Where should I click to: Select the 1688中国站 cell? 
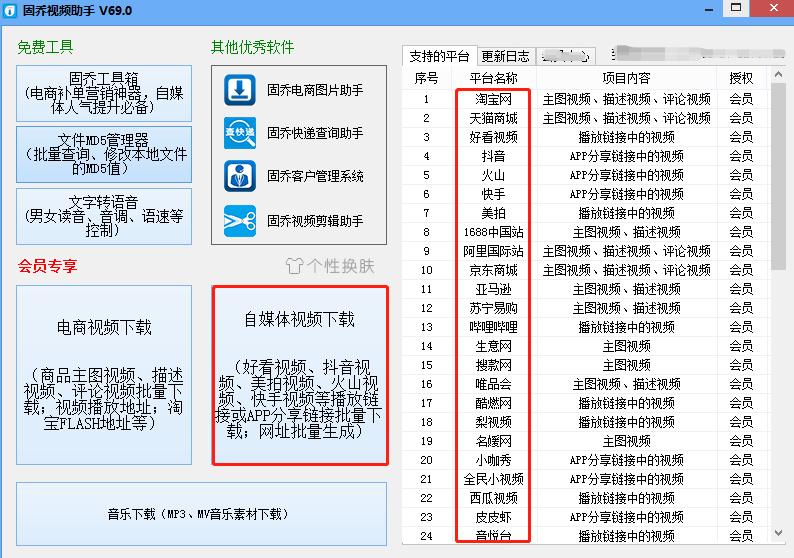(x=493, y=232)
